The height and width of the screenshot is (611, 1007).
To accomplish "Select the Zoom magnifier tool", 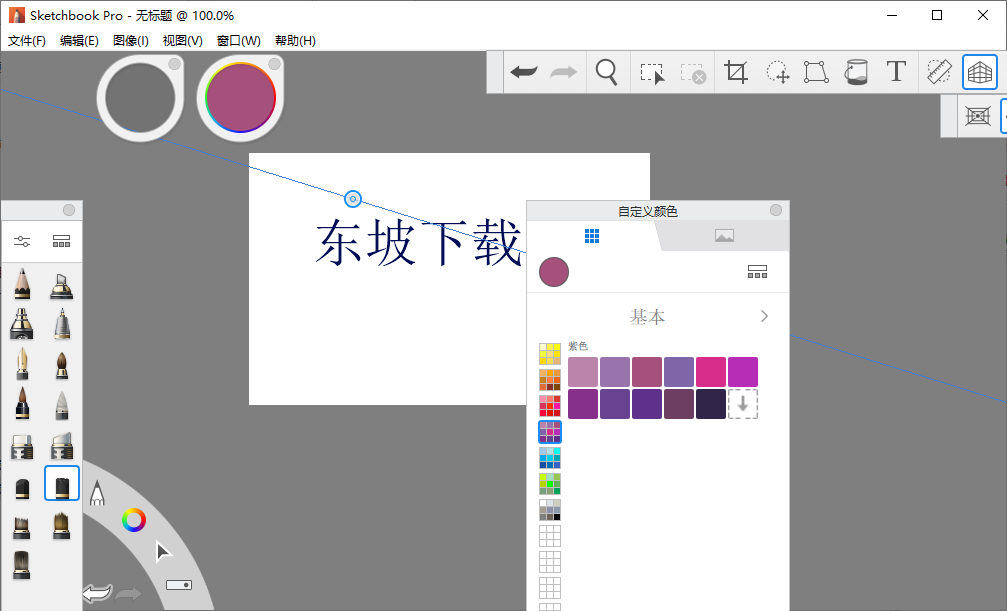I will [x=606, y=72].
